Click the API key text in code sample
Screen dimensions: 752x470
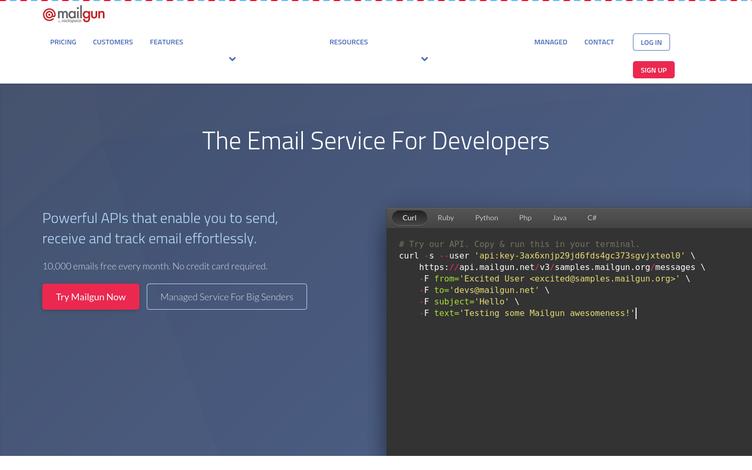pyautogui.click(x=579, y=256)
